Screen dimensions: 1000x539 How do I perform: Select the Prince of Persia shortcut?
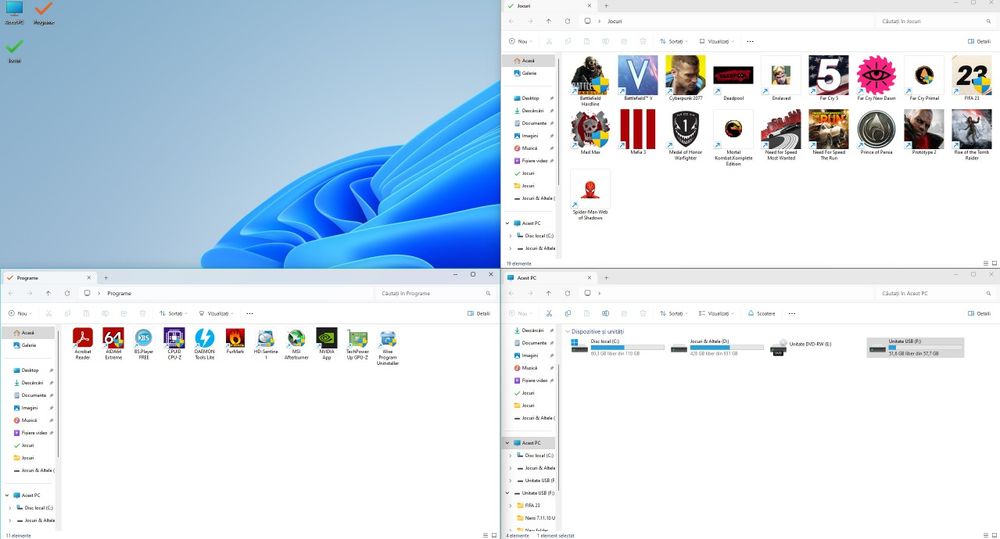(876, 132)
